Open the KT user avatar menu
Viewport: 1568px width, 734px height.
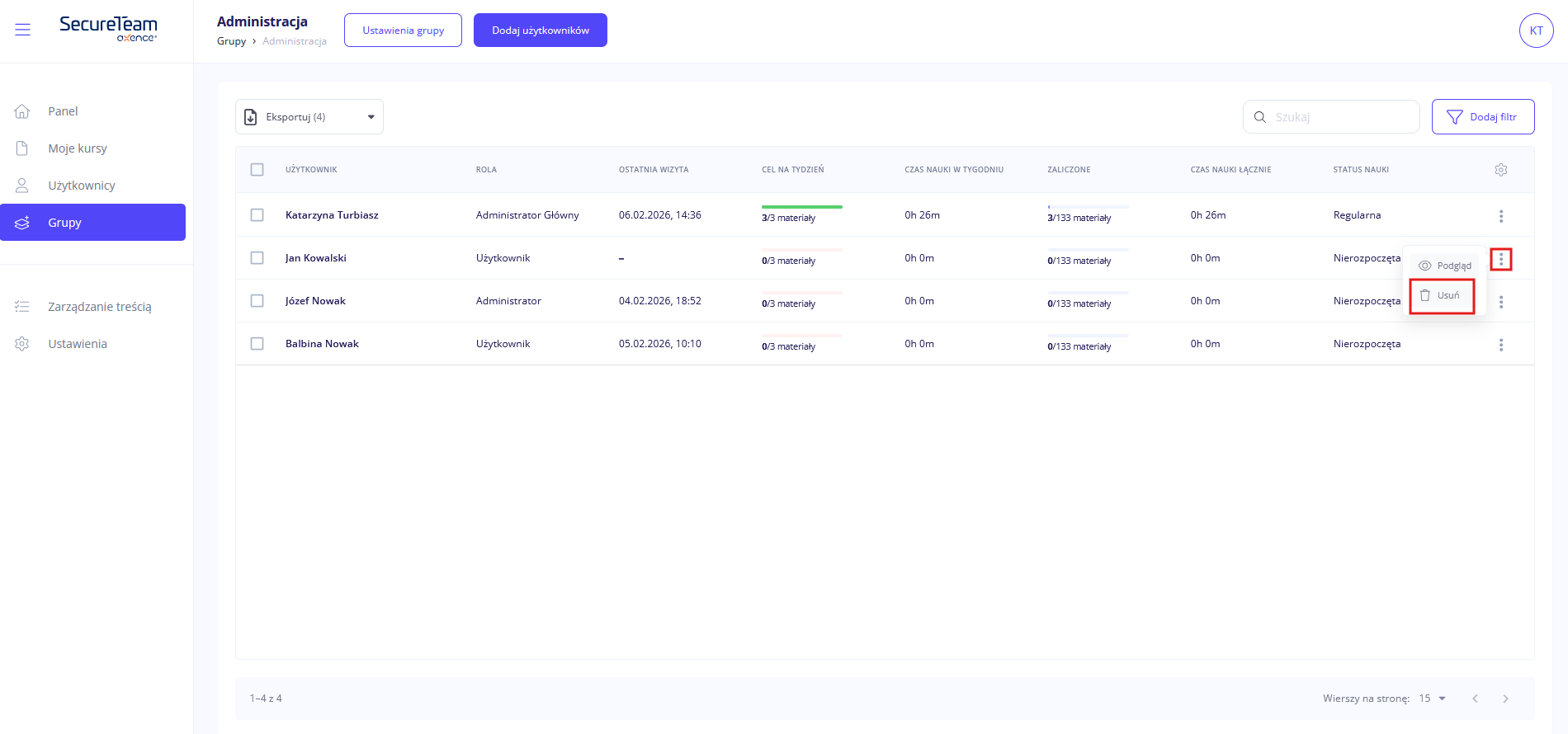[x=1536, y=31]
